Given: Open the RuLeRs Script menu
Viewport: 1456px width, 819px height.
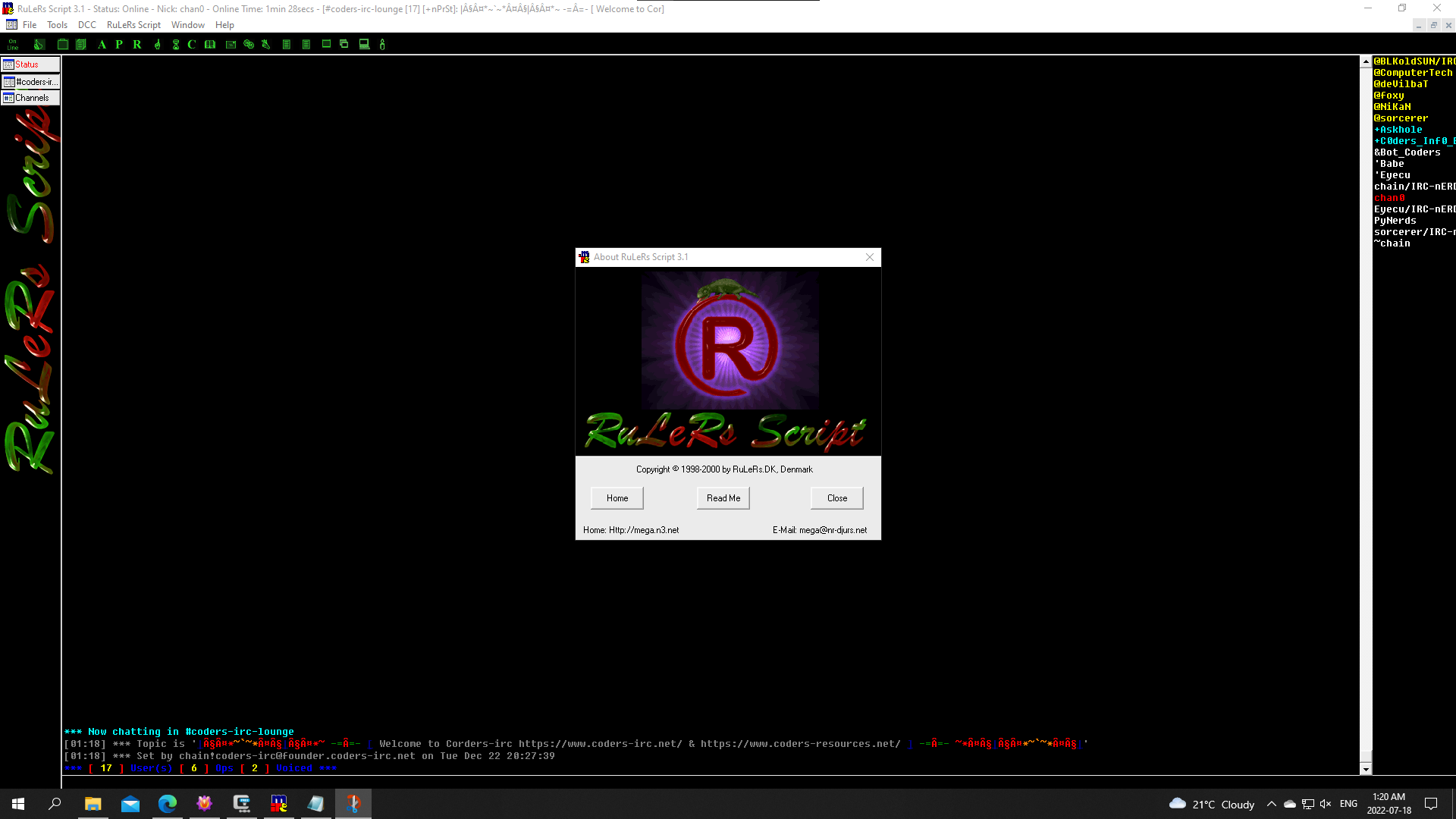Looking at the screenshot, I should tap(133, 25).
